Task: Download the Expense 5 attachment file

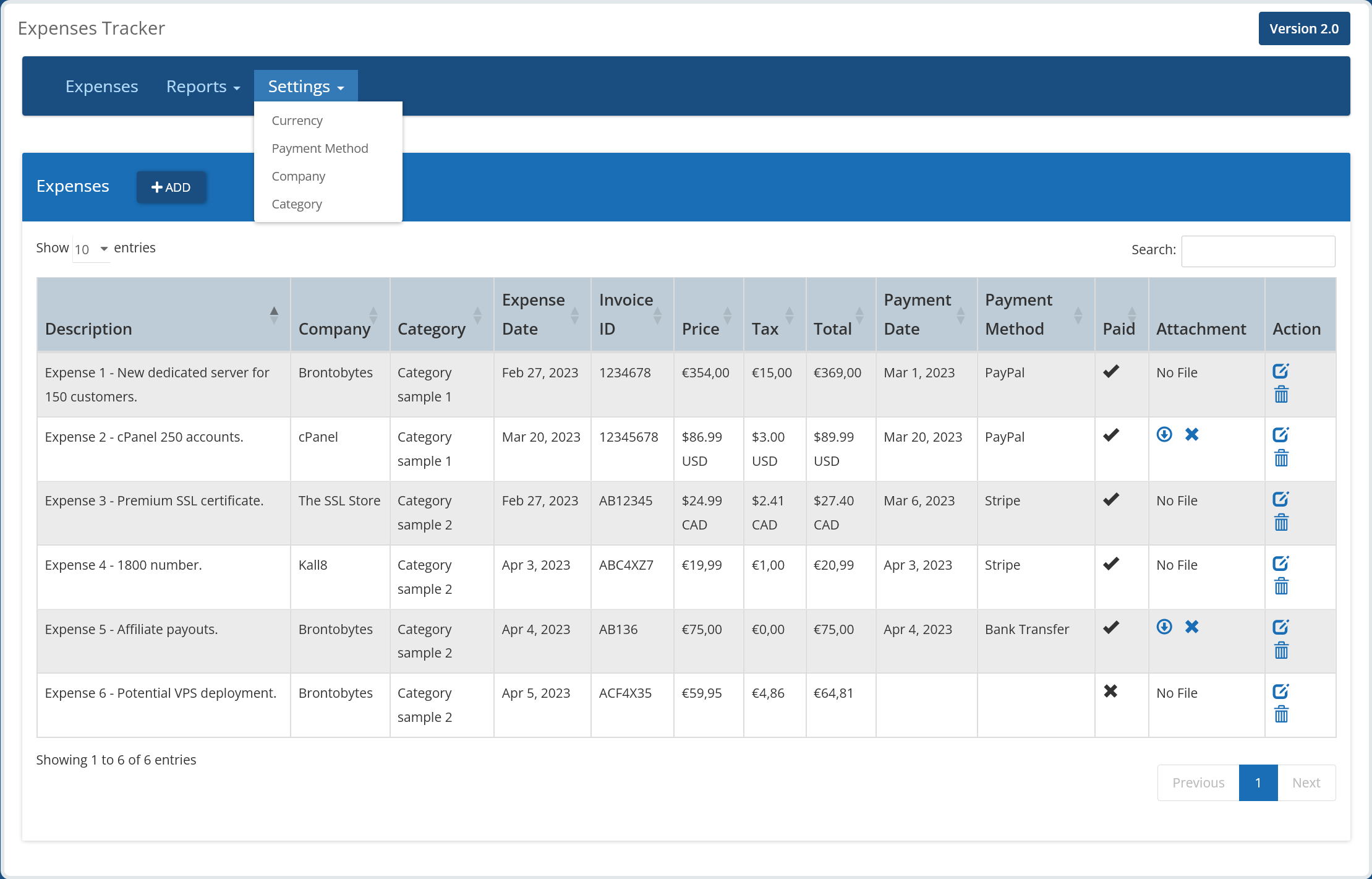Action: tap(1164, 627)
